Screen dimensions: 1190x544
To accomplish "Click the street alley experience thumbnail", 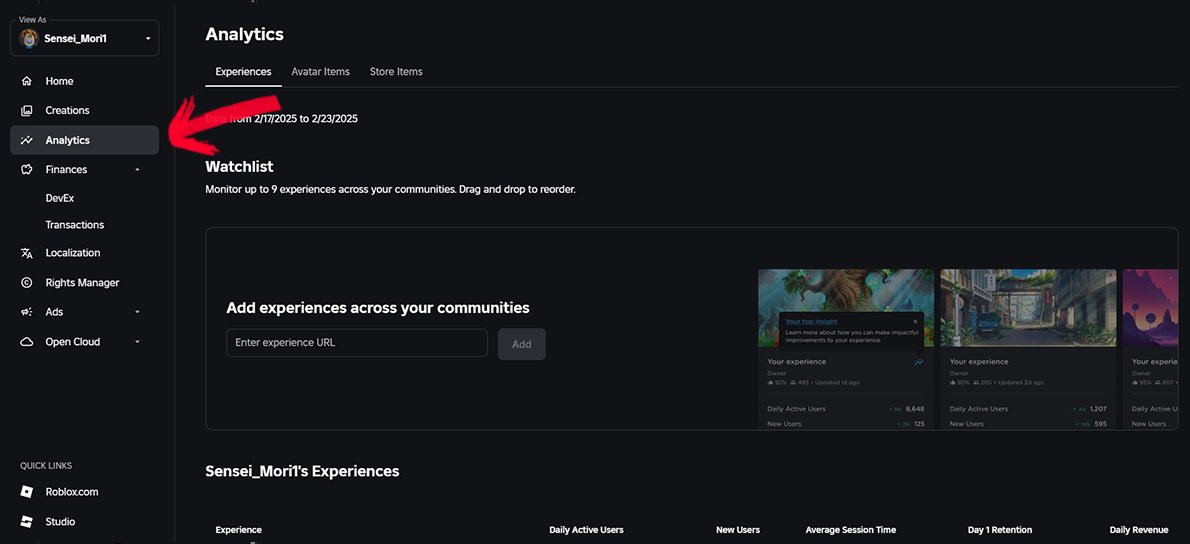I will 1028,308.
